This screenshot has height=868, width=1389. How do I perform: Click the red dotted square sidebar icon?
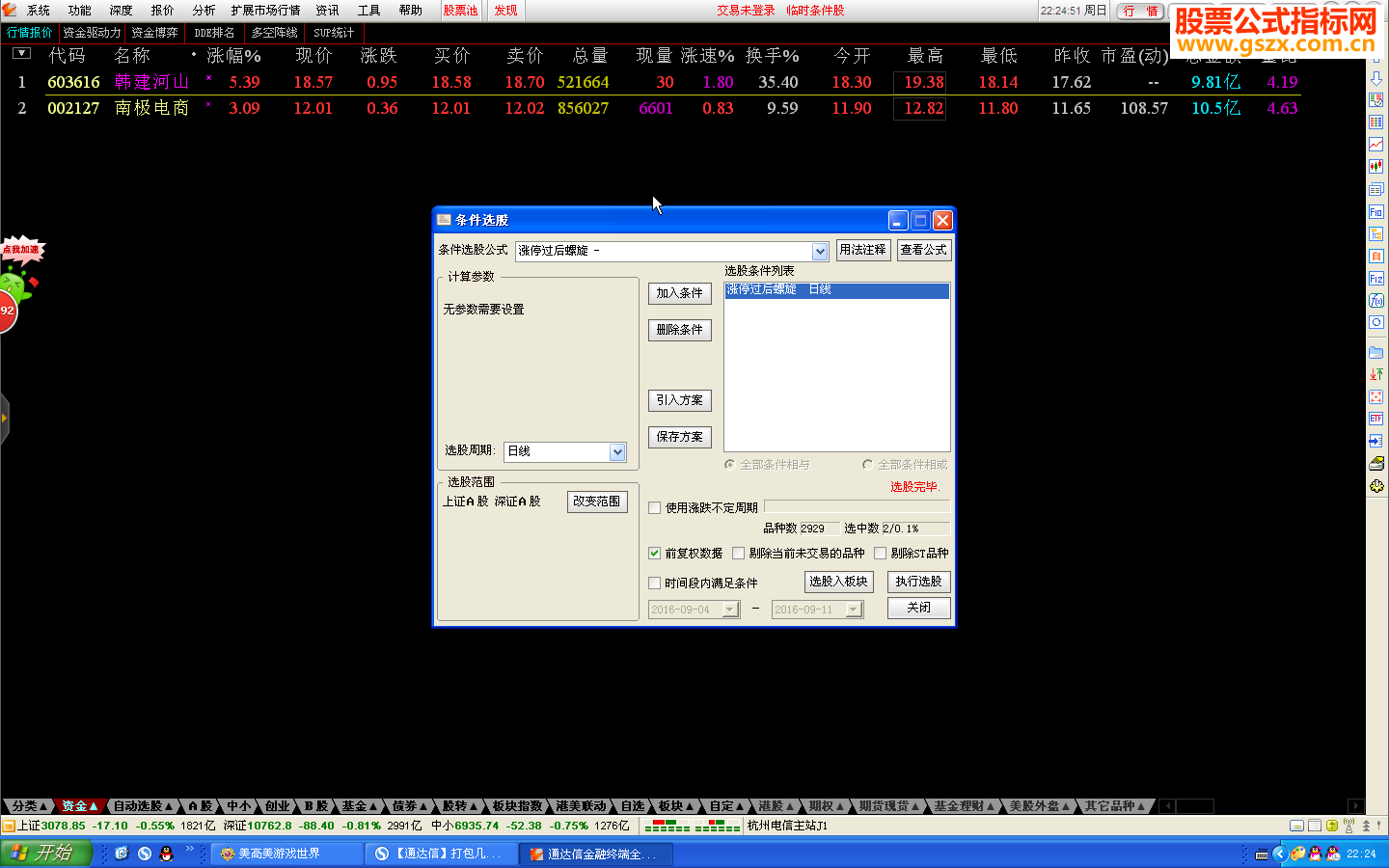coord(1376,396)
